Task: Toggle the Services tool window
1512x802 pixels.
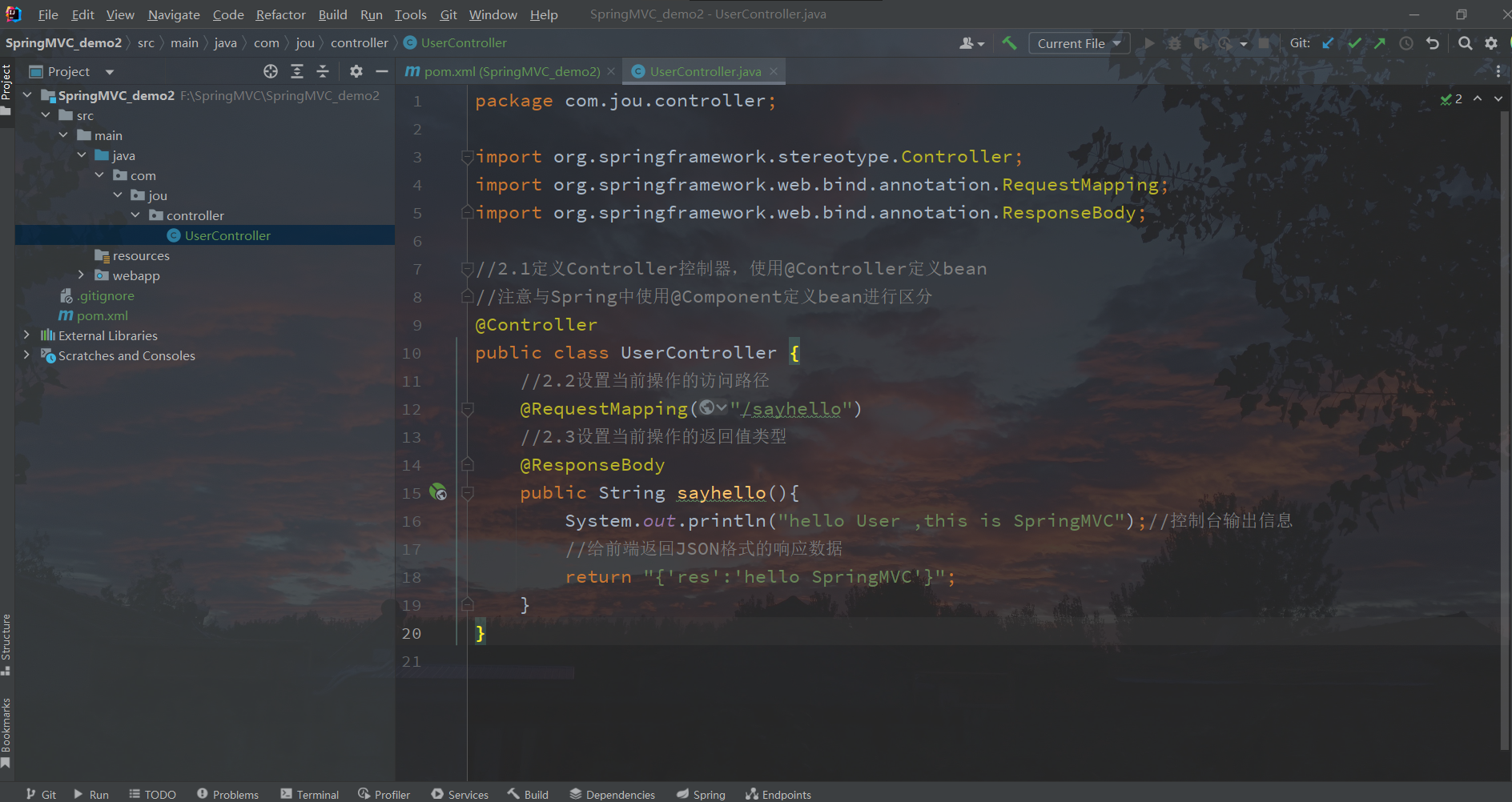Action: point(460,794)
